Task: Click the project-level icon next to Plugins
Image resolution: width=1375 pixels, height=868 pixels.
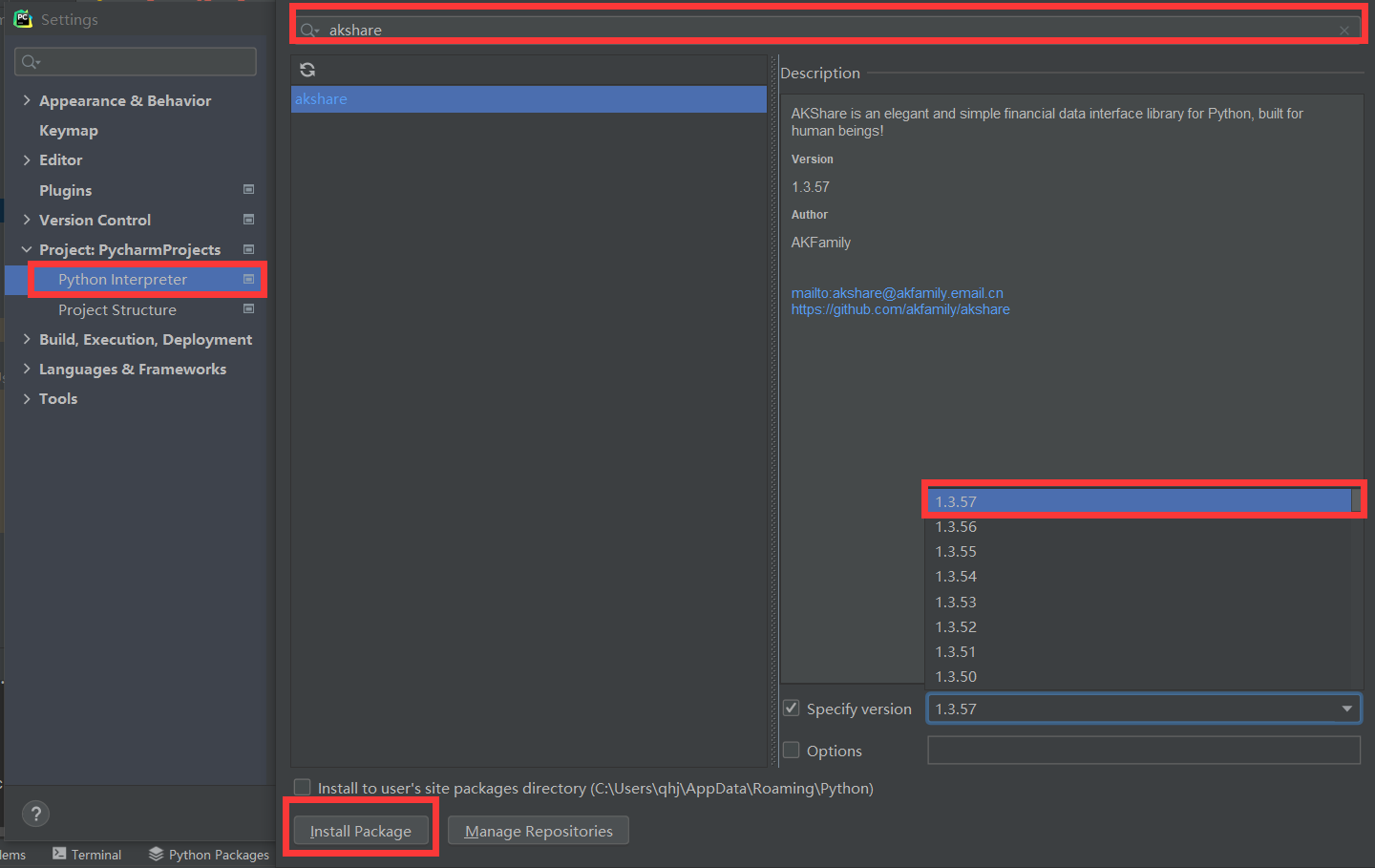Action: [x=248, y=189]
